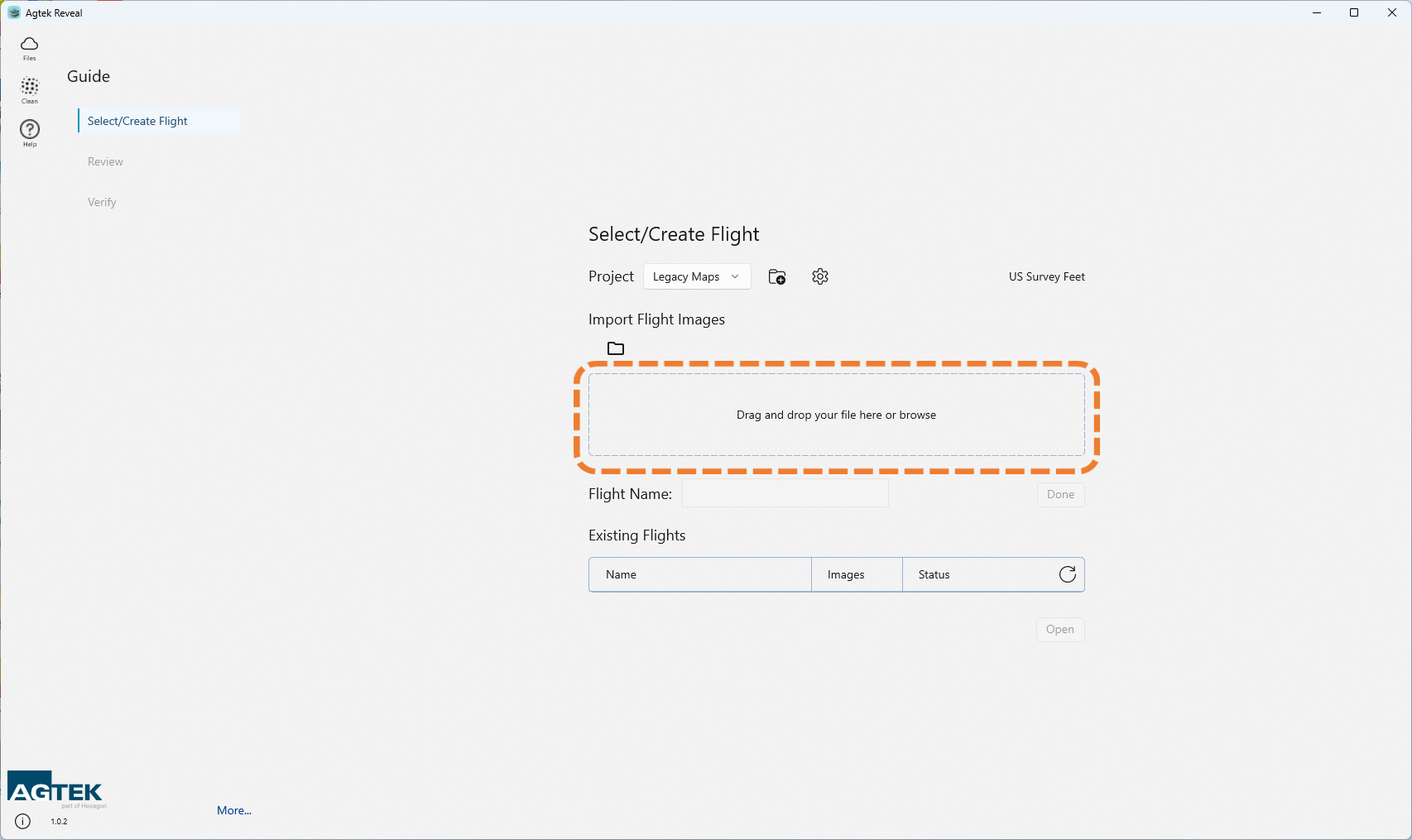Open the More... link

(x=234, y=810)
